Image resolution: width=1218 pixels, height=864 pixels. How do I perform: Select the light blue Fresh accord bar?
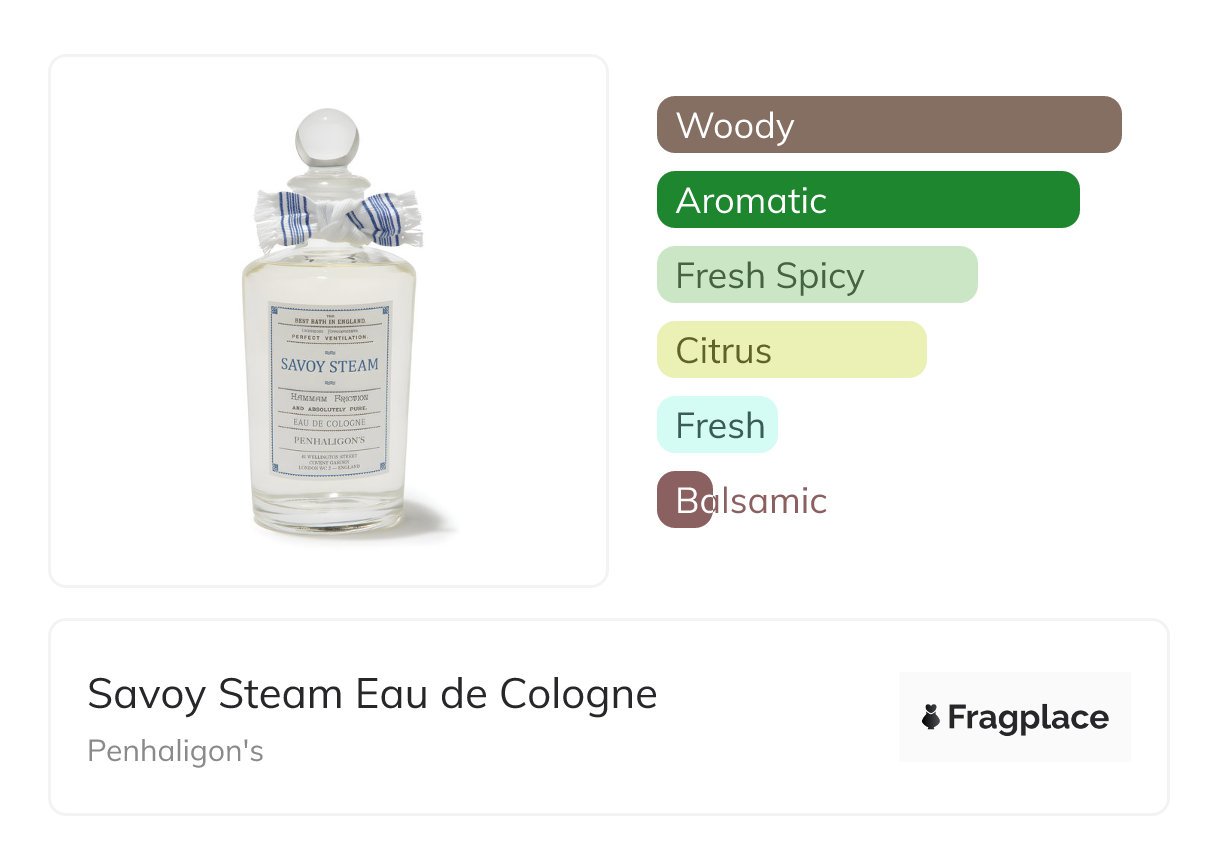pyautogui.click(x=716, y=425)
